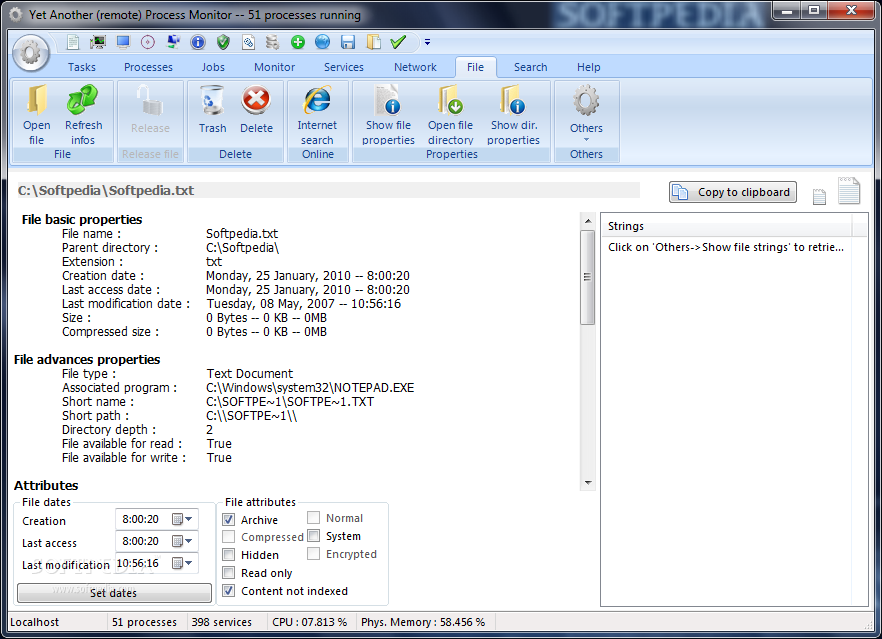Click the circular target icon in toolbar

(147, 42)
